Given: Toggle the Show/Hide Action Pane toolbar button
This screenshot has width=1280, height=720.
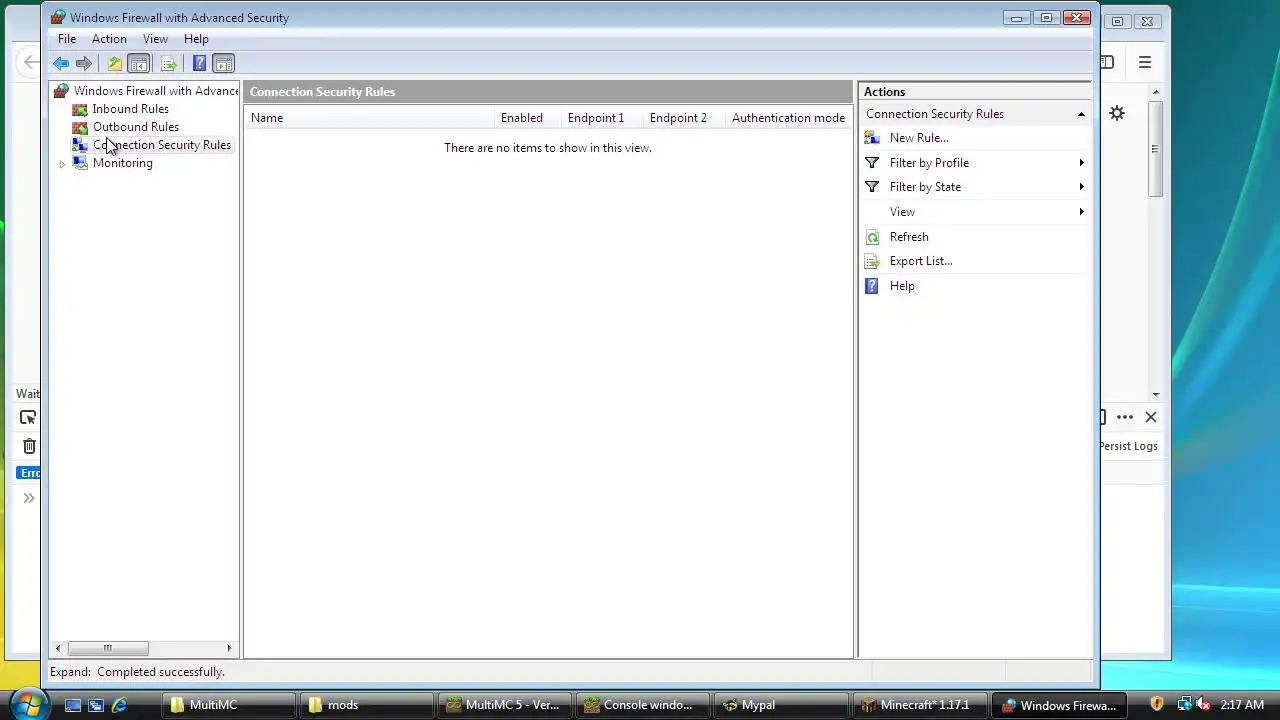Looking at the screenshot, I should coord(223,64).
